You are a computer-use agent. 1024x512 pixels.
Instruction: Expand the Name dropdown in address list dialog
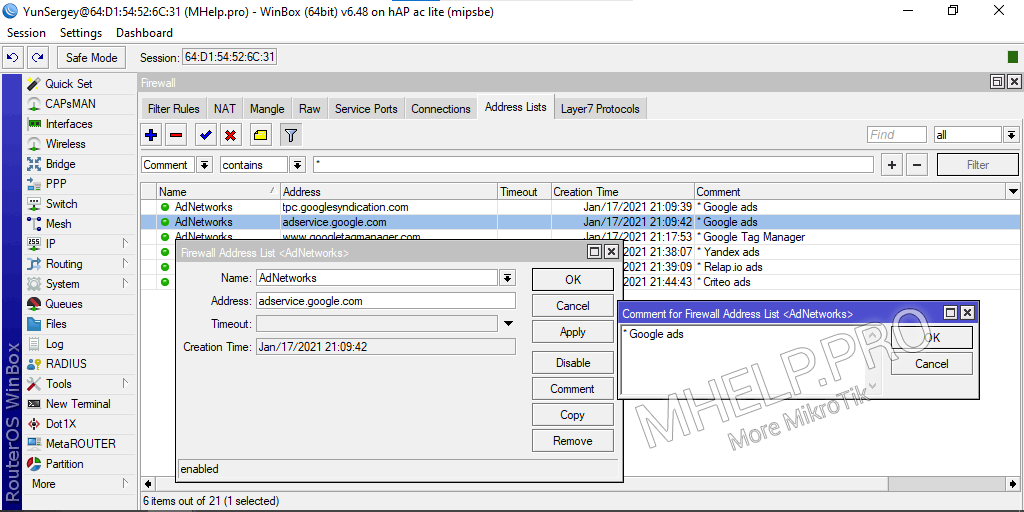[507, 278]
